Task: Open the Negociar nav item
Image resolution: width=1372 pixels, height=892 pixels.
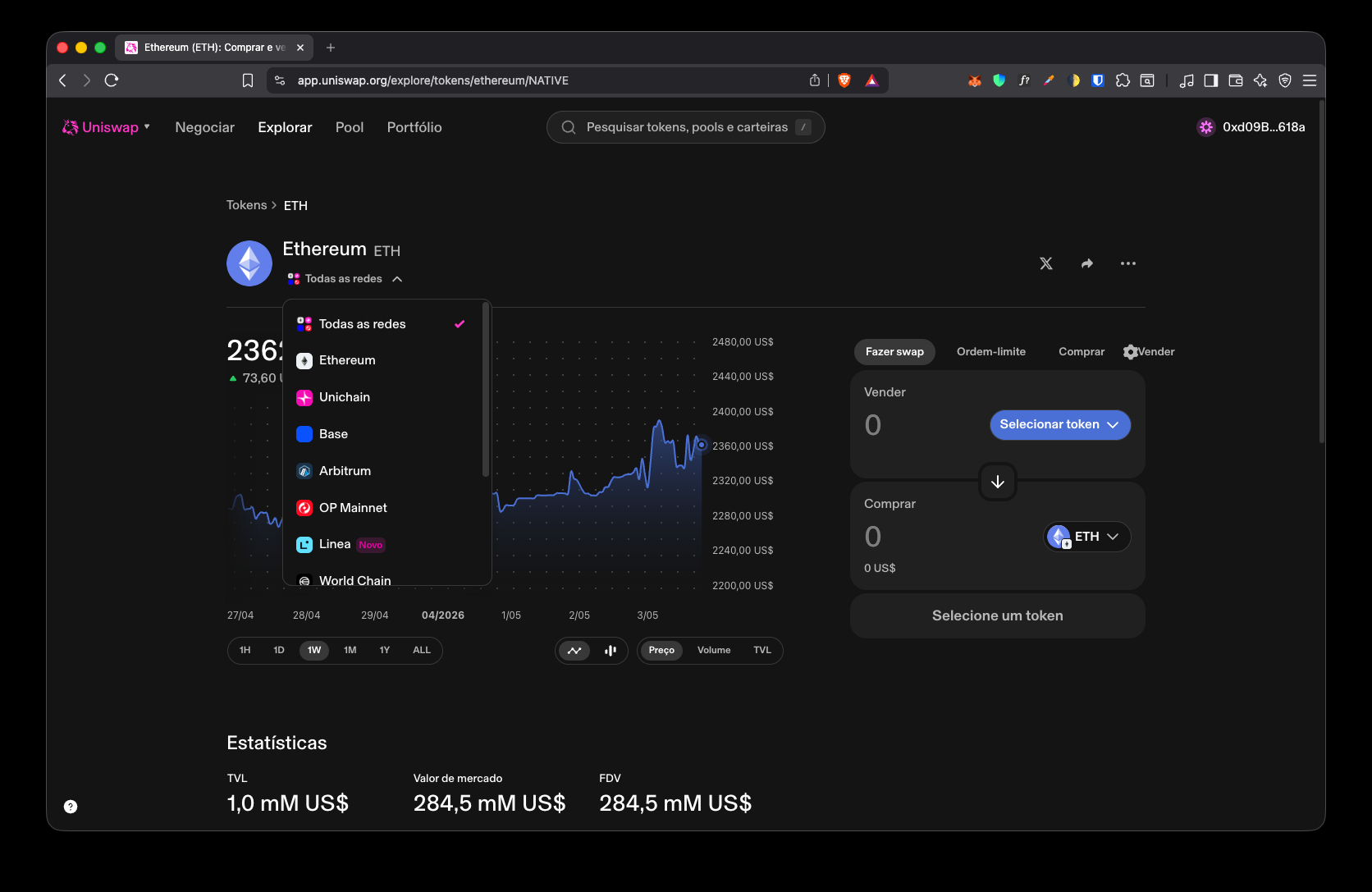Action: coord(205,127)
